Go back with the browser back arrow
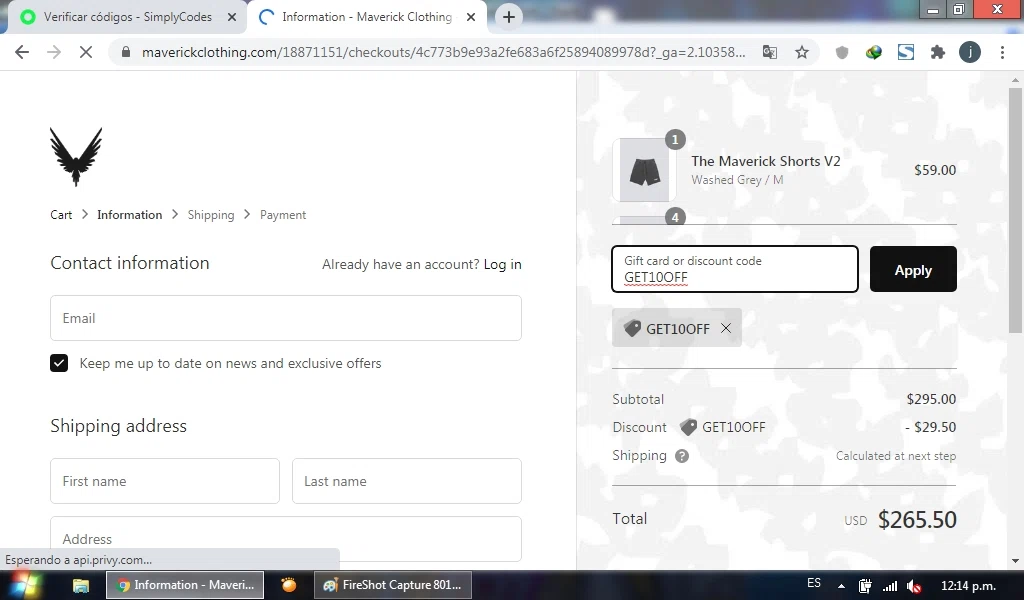1024x600 pixels. point(22,52)
